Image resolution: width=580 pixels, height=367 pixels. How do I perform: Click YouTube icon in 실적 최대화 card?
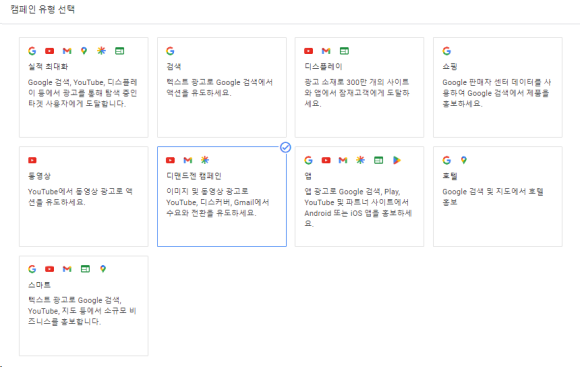point(50,51)
